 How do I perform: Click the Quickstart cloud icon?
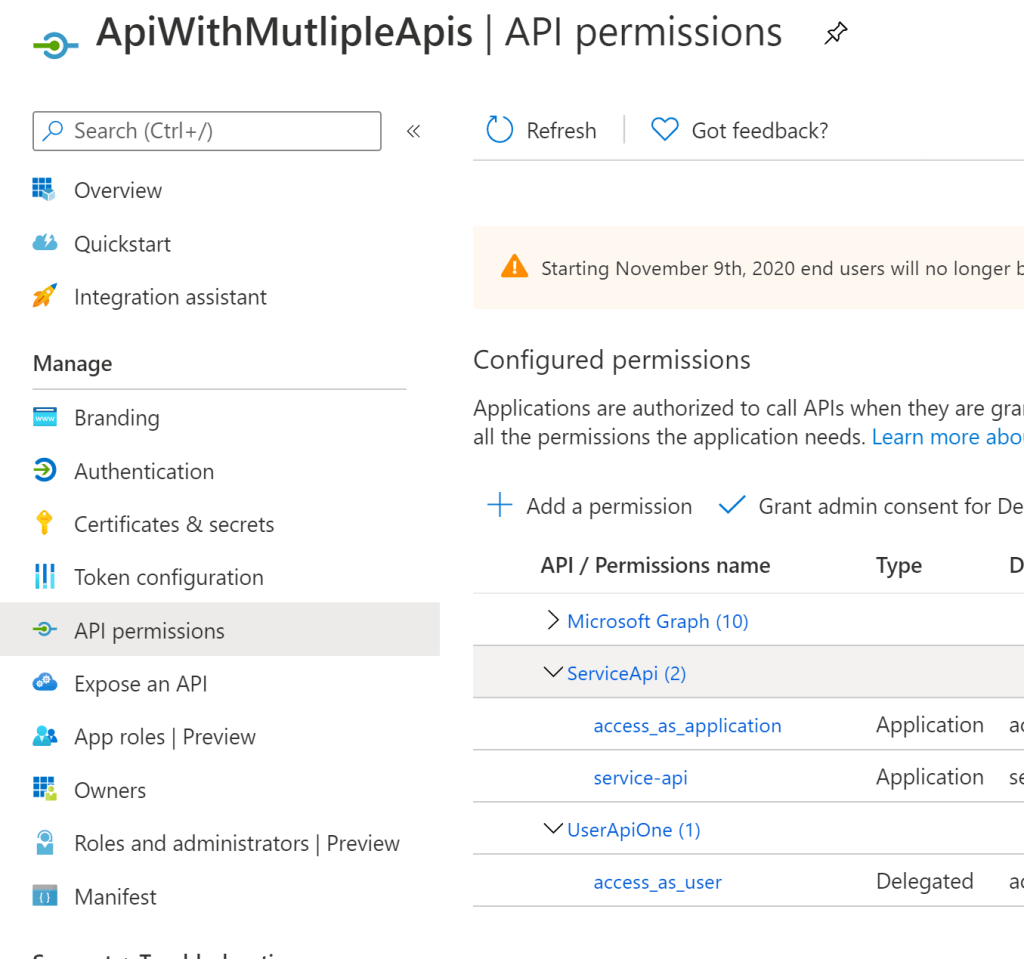click(44, 243)
